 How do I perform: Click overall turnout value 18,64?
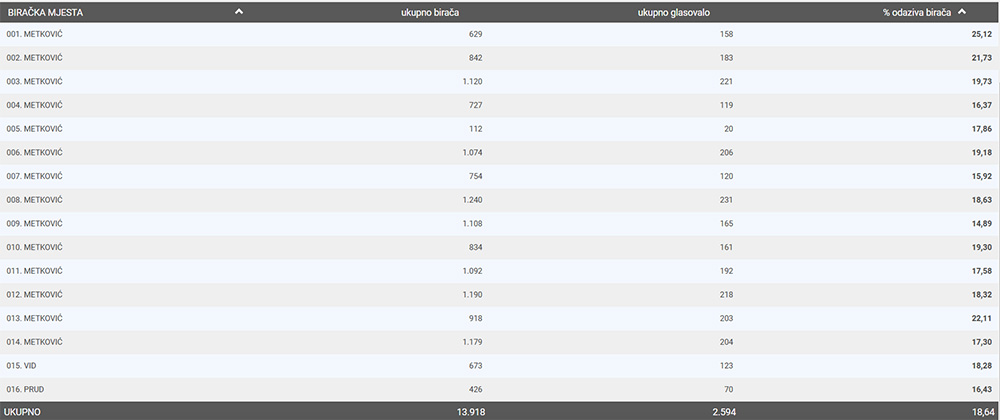(x=979, y=411)
